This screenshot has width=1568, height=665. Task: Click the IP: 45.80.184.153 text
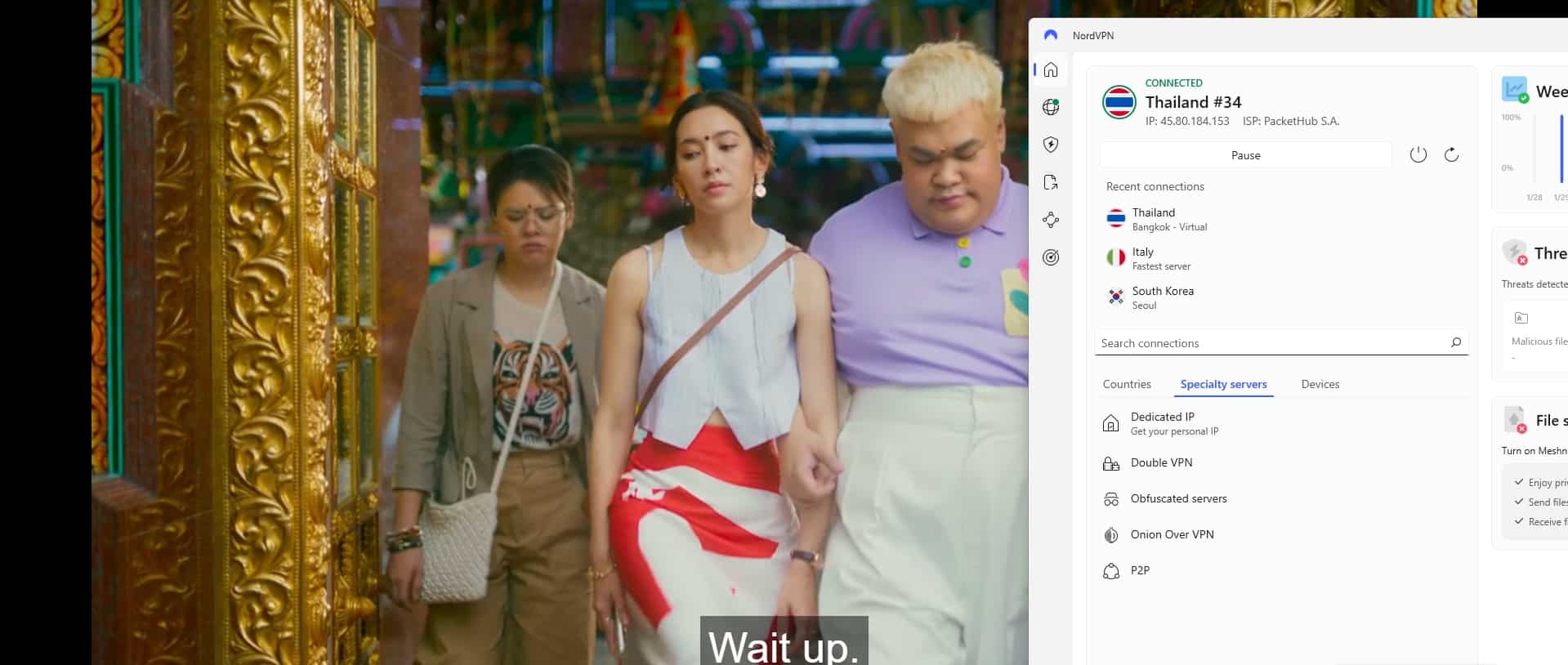click(1187, 121)
